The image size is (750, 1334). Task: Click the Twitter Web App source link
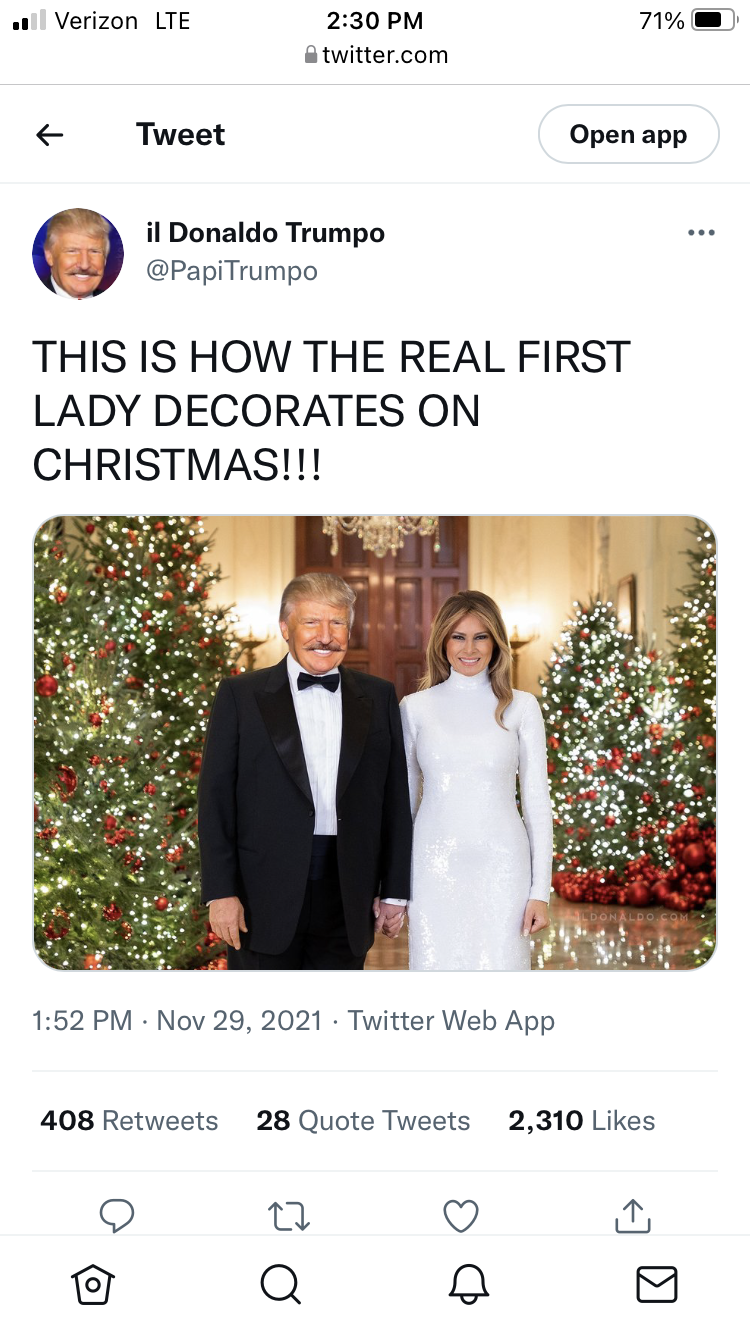point(451,1020)
